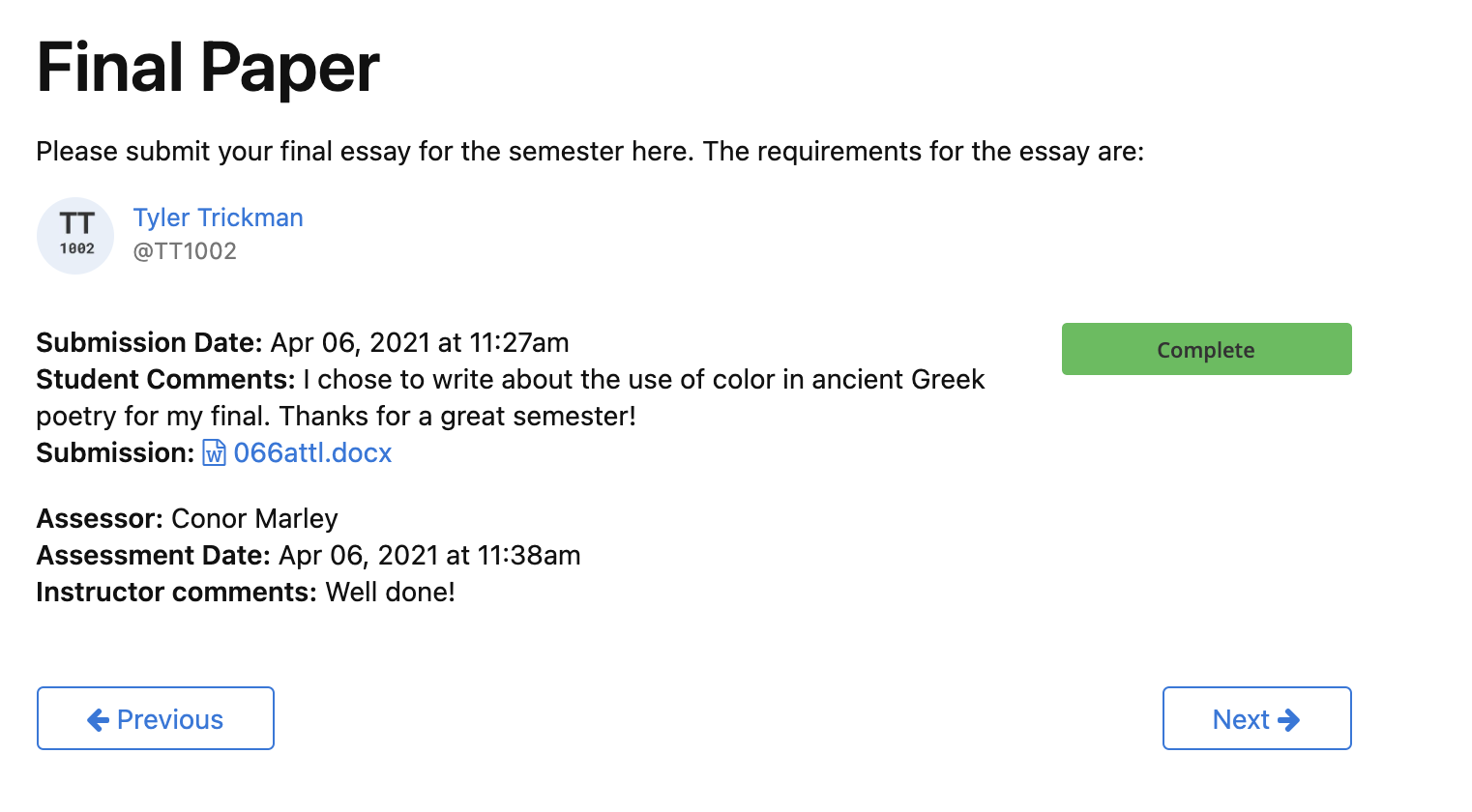Click the bold Instructor comments: label

(x=176, y=593)
